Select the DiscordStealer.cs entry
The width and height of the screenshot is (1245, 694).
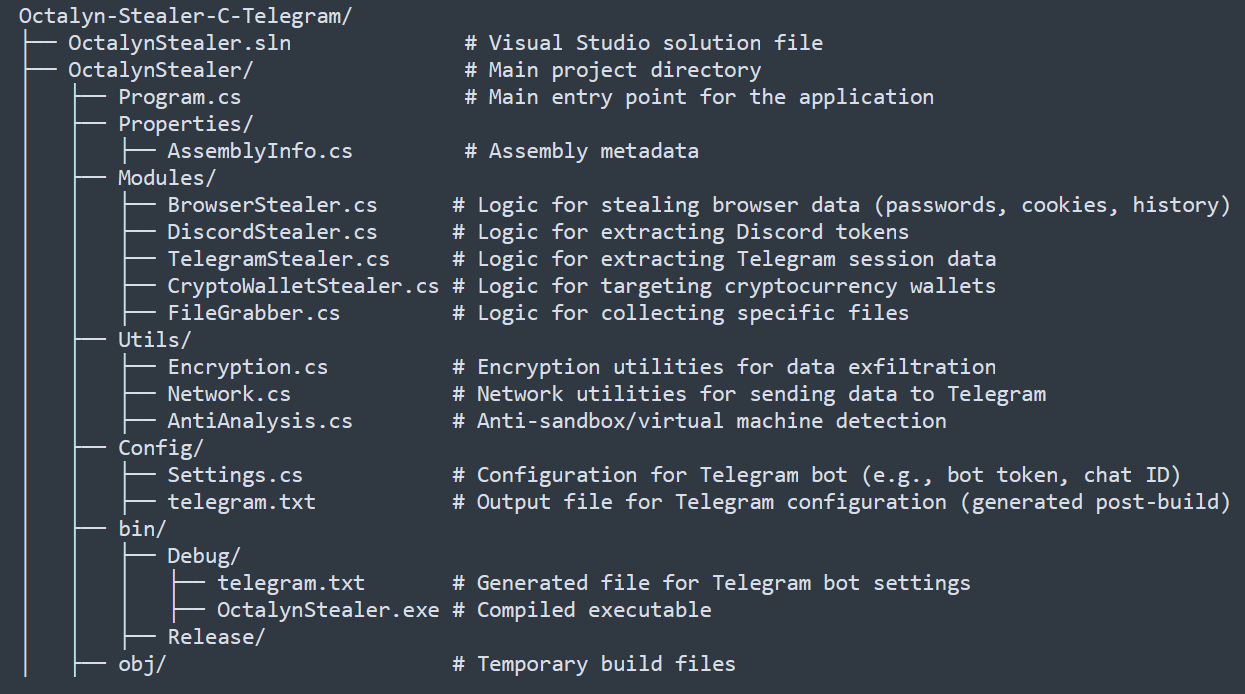click(x=272, y=232)
